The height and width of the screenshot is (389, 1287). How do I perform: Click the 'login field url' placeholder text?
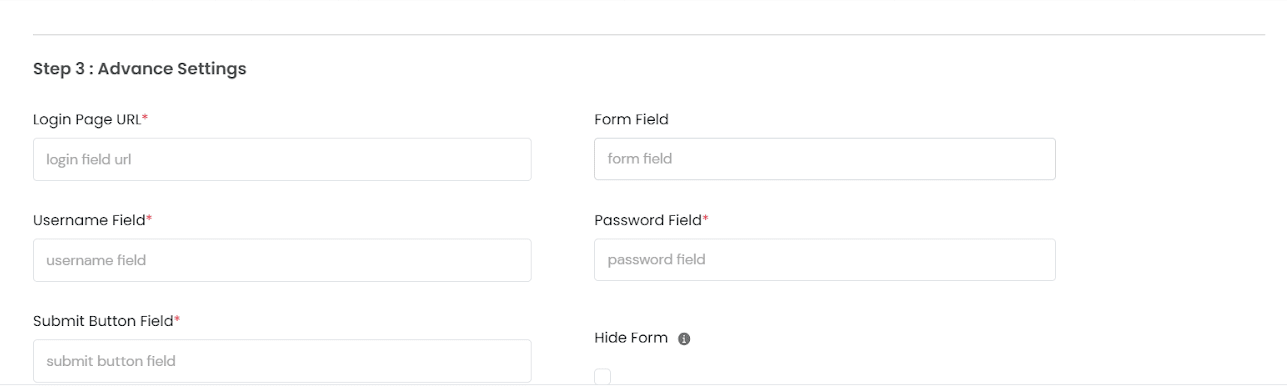[89, 159]
